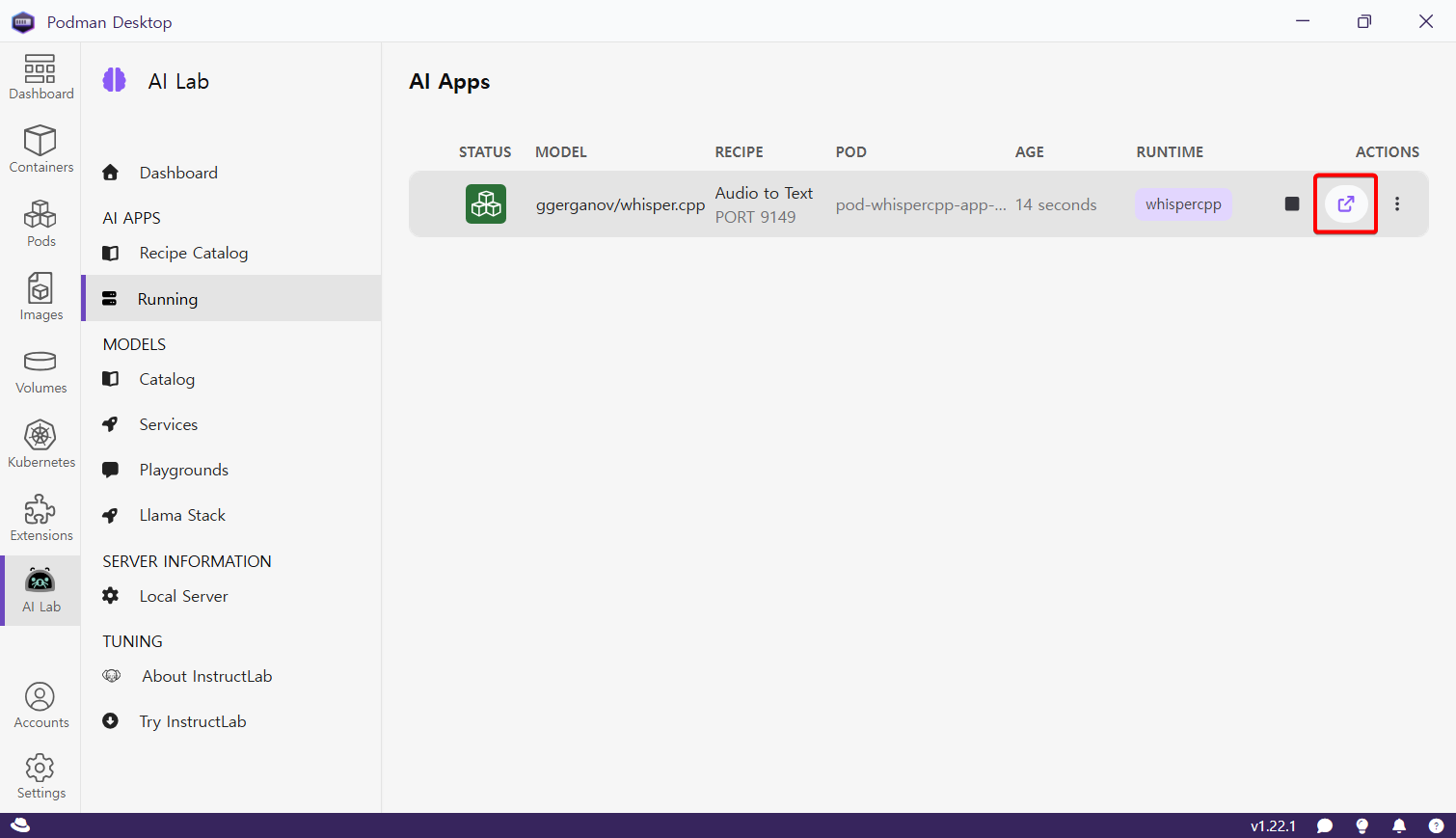Image resolution: width=1456 pixels, height=838 pixels.
Task: Navigate to Volumes in the sidebar
Action: pyautogui.click(x=40, y=371)
